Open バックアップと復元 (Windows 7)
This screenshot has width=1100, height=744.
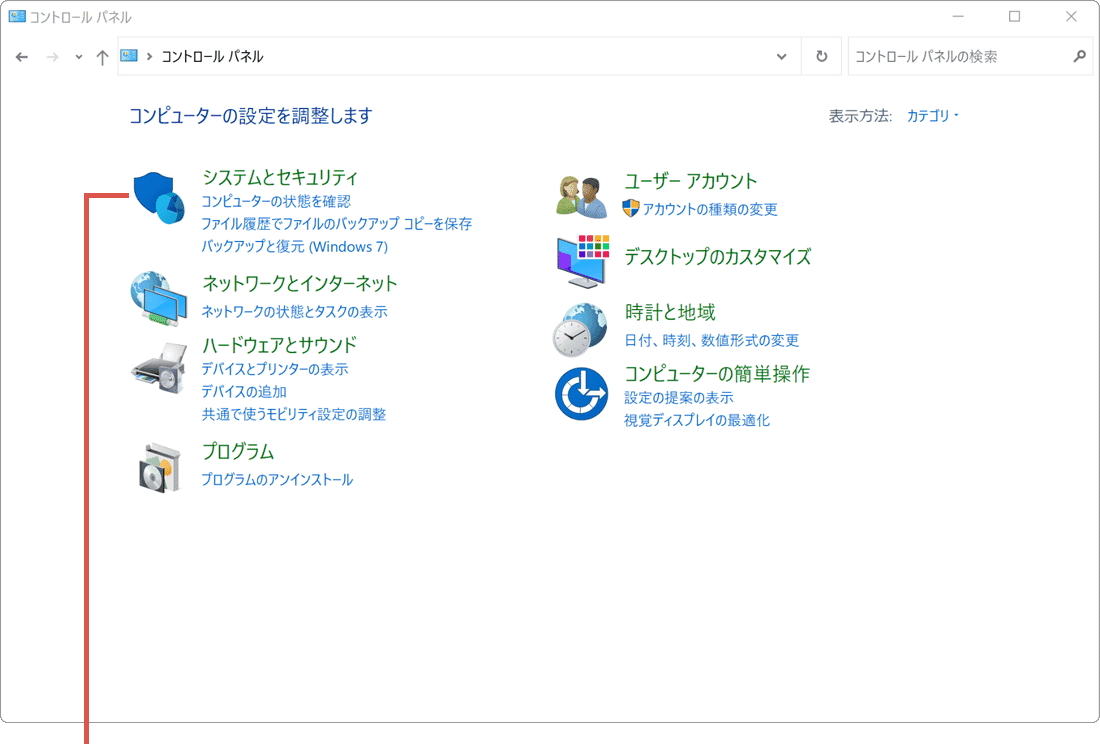point(293,246)
